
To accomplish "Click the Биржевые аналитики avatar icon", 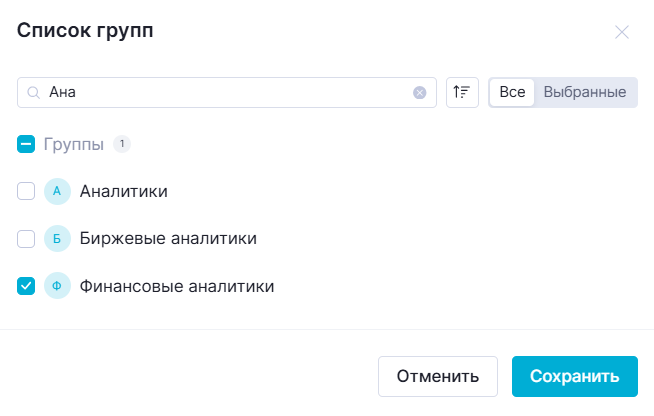I will point(57,239).
